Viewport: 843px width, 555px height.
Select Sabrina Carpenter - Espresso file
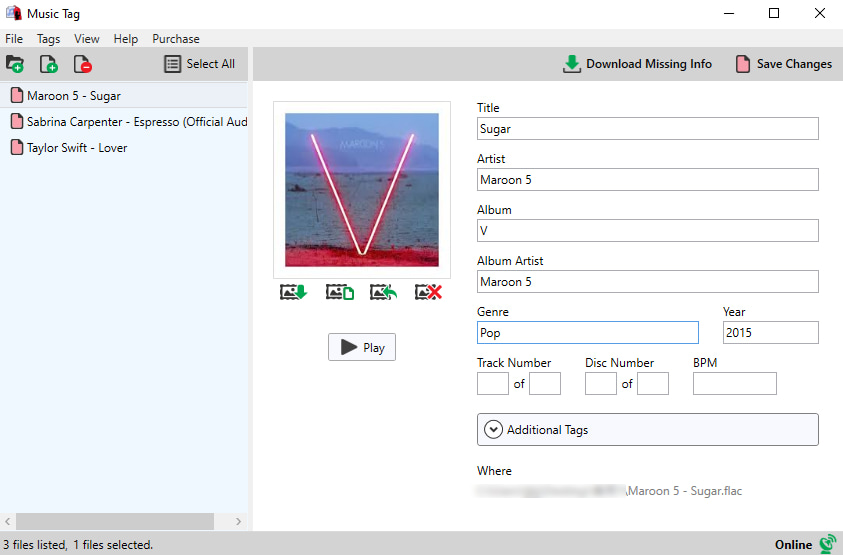(124, 122)
